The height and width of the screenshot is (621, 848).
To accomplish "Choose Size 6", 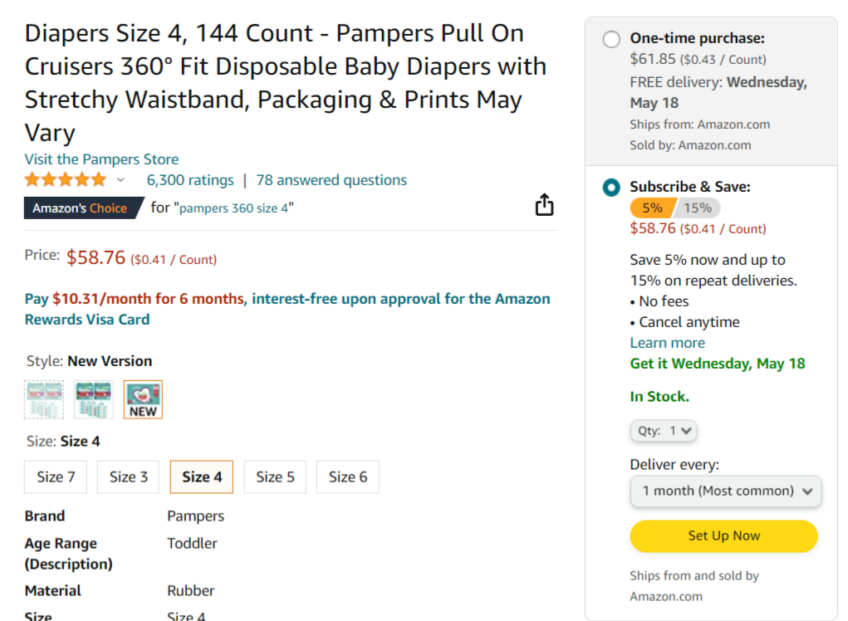I will 347,477.
